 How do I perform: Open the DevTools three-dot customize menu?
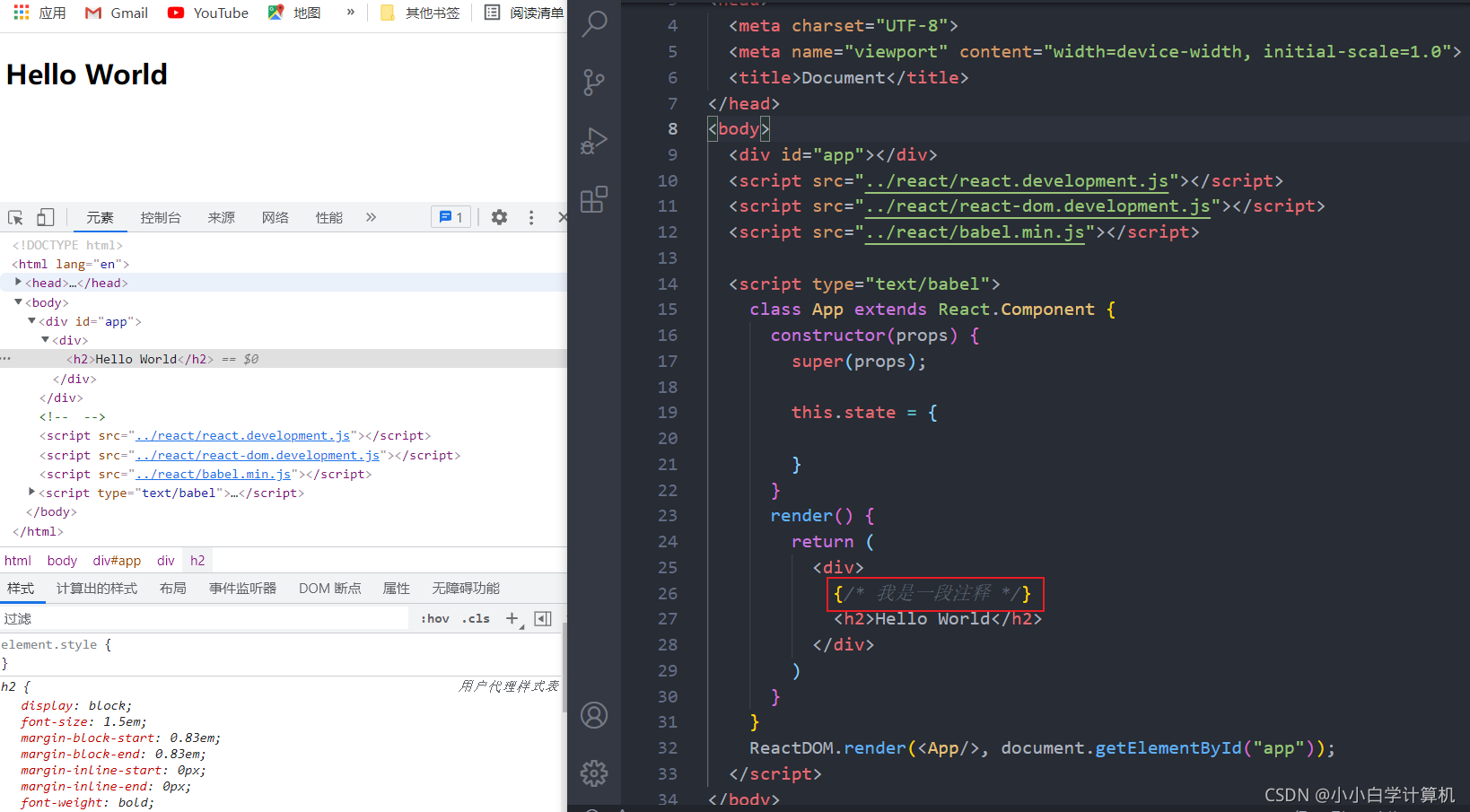530,217
